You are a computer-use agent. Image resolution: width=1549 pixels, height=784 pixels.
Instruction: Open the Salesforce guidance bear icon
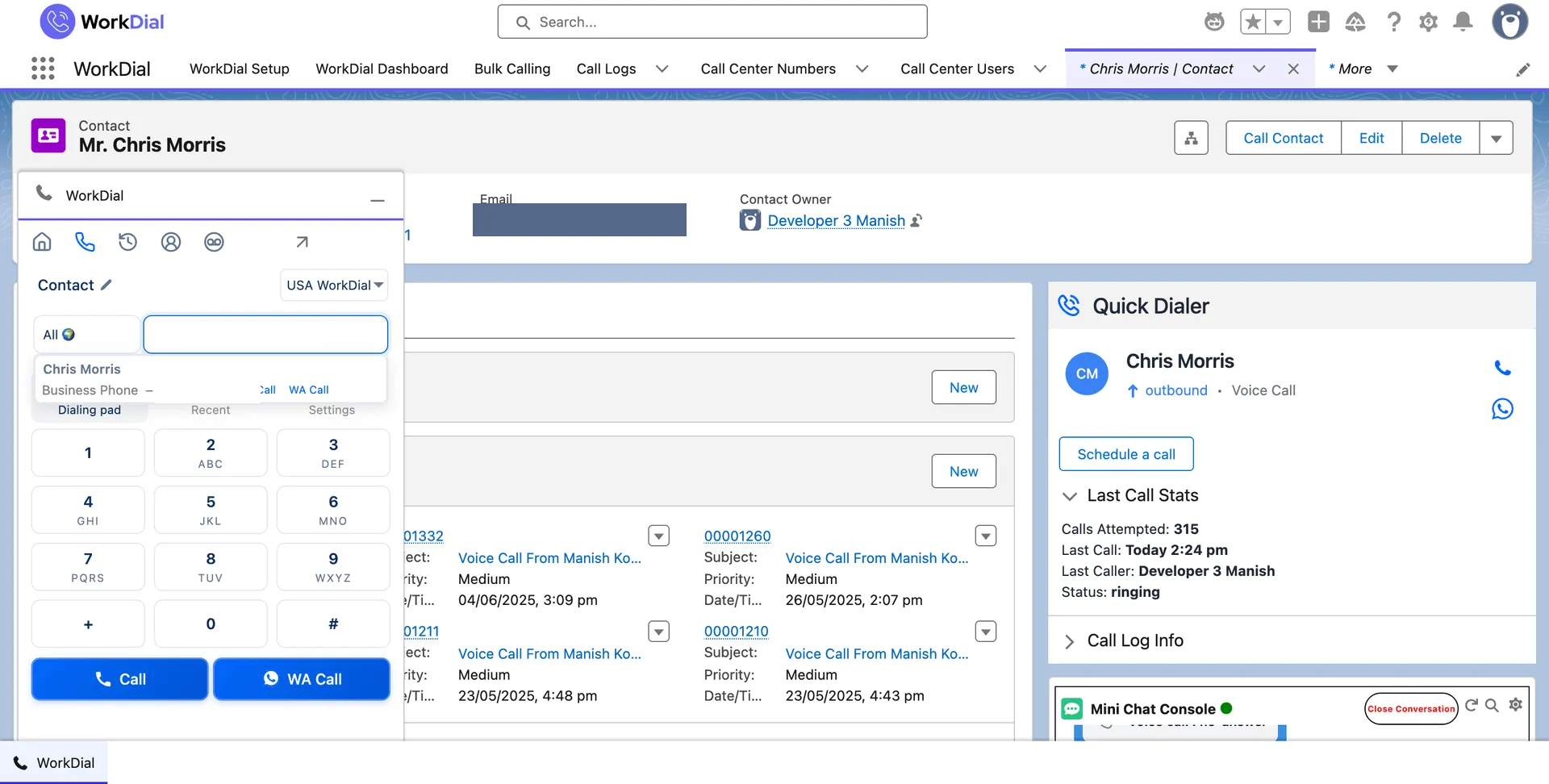1214,22
